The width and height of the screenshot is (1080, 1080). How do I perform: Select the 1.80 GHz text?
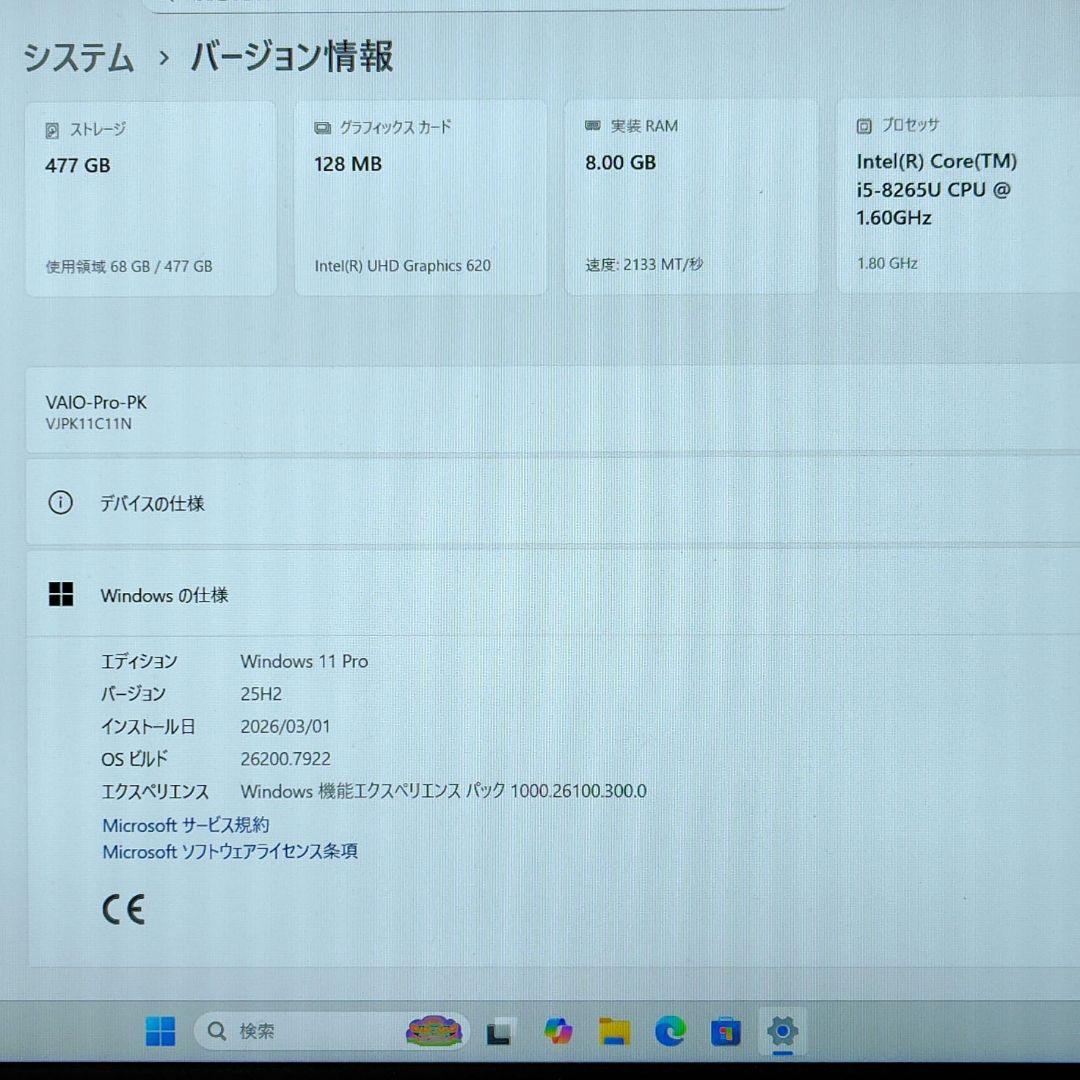[887, 263]
